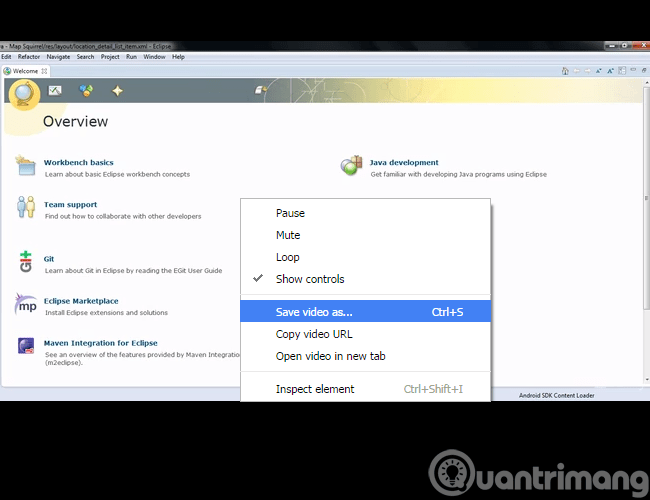Click 'Find out how to collaborate' description
The image size is (650, 500).
coord(123,216)
